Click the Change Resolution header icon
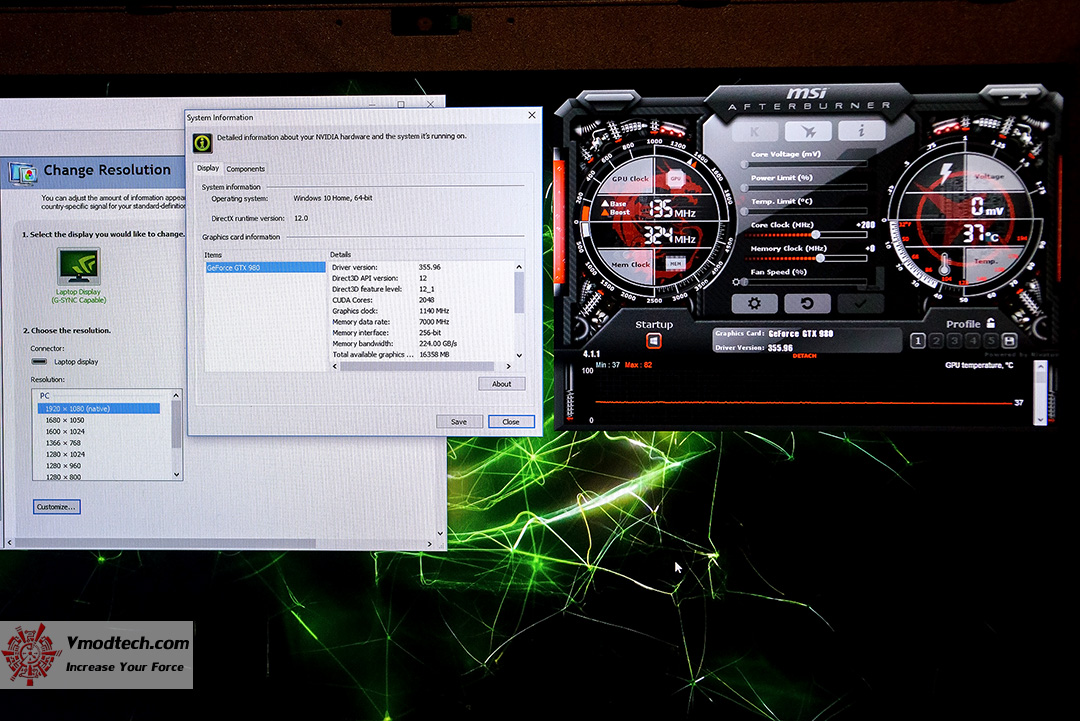The height and width of the screenshot is (721, 1080). coord(23,172)
